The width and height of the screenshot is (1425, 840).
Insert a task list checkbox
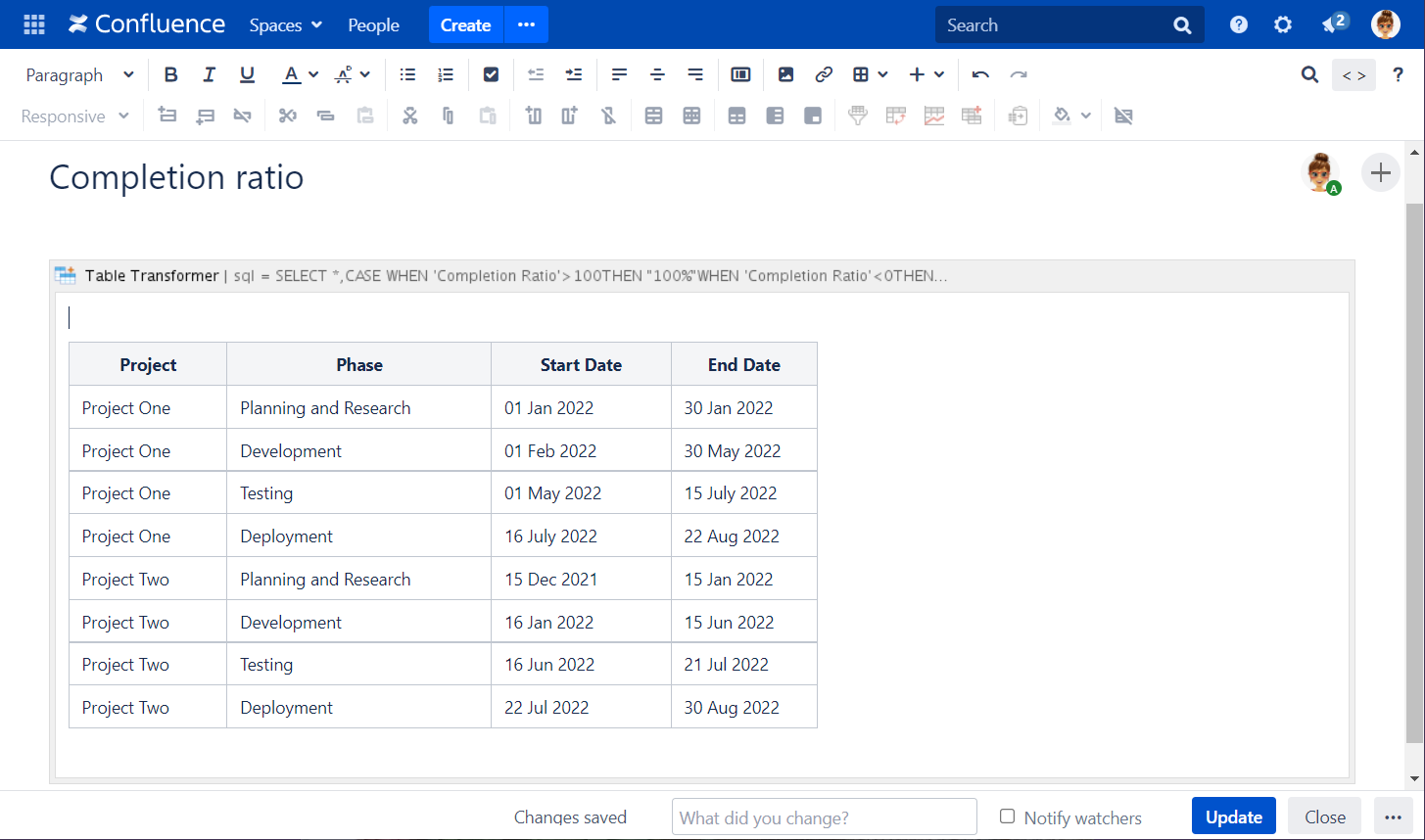click(x=492, y=74)
